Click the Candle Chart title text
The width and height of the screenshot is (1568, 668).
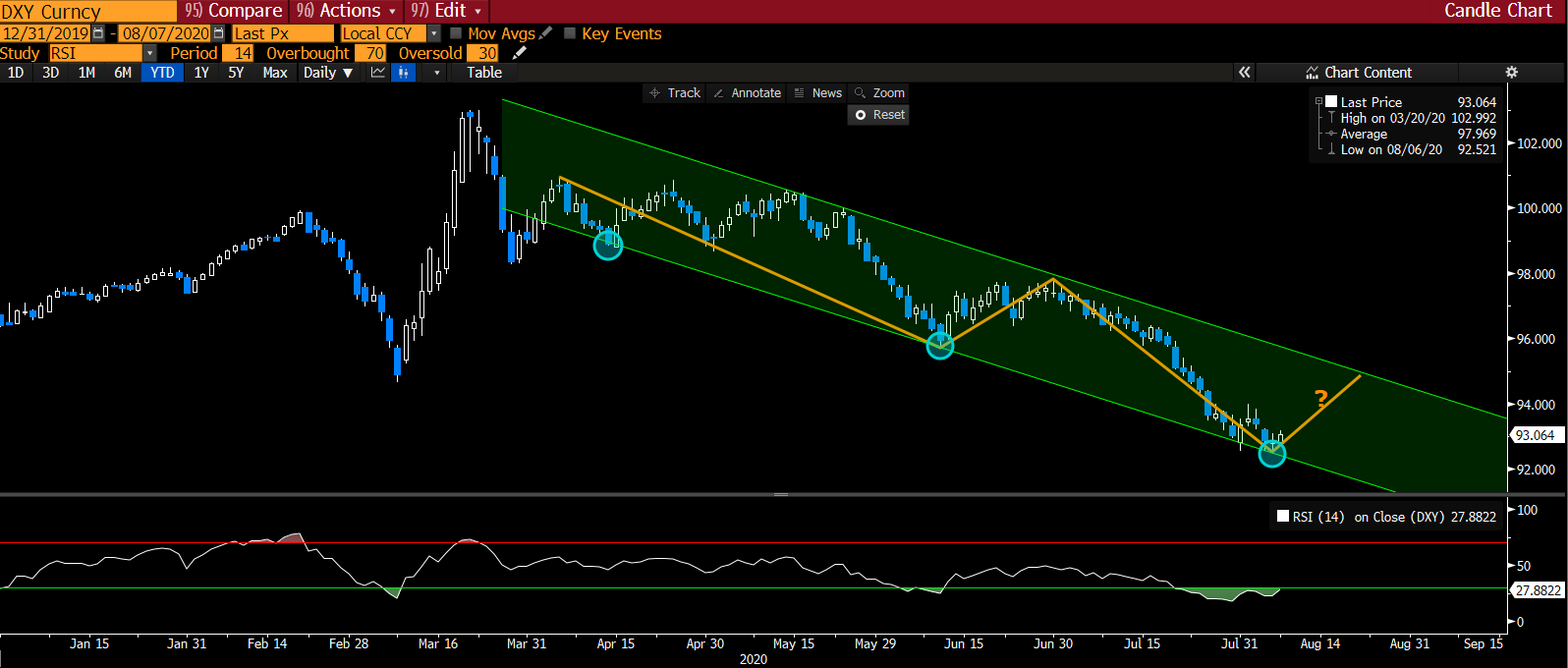[x=1497, y=11]
